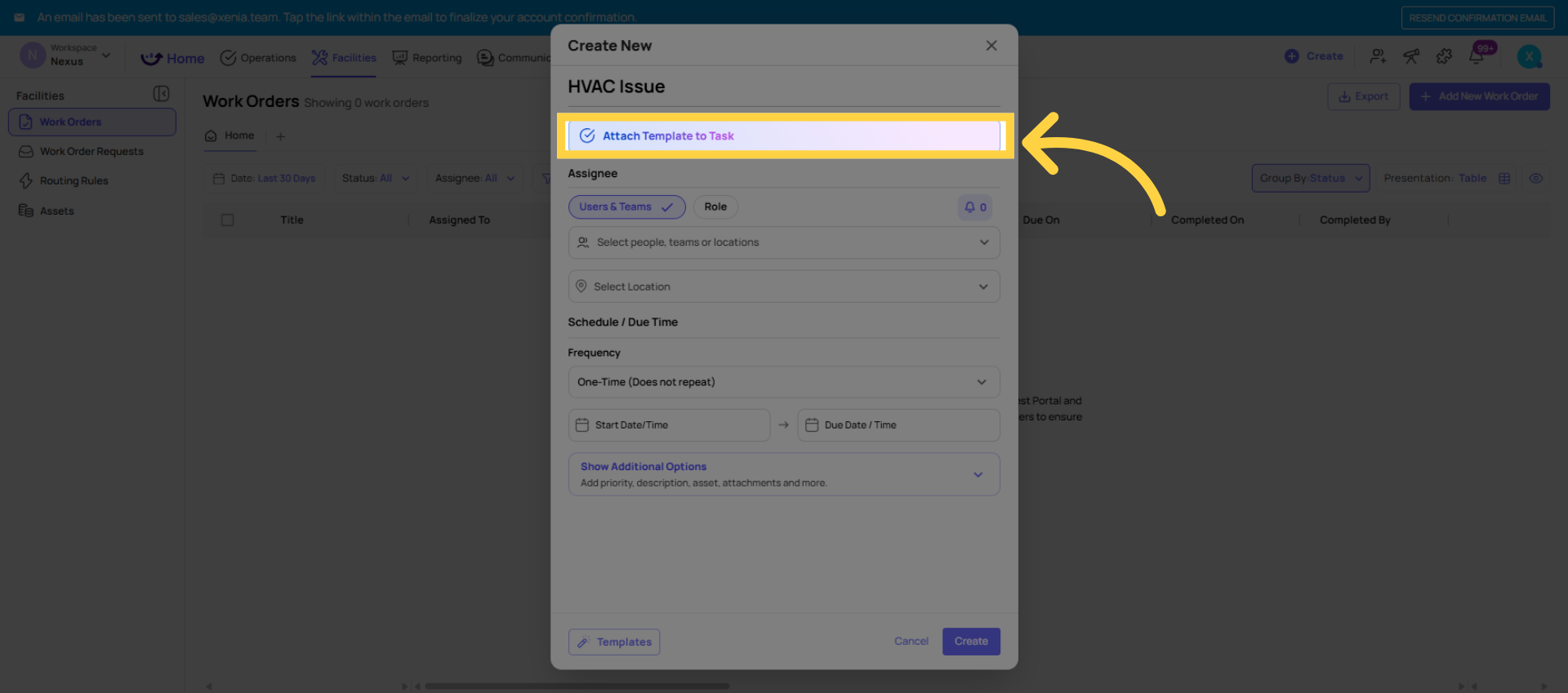The image size is (1568, 693).
Task: Click the Completed By column header
Action: click(x=1355, y=220)
